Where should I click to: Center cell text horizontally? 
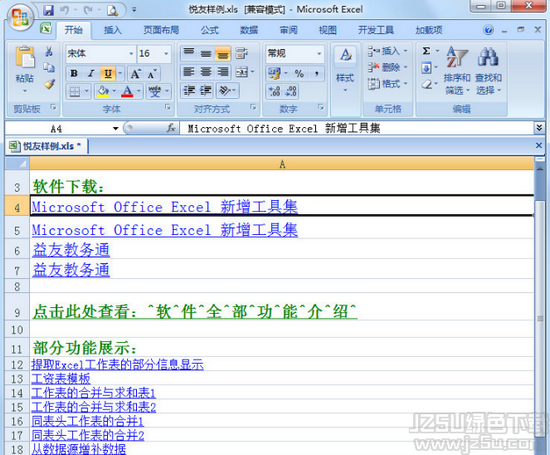coord(206,72)
